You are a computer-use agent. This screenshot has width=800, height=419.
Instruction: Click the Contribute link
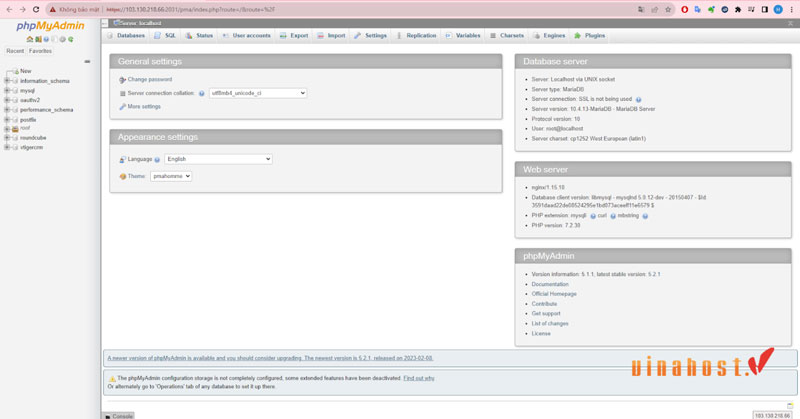[544, 304]
